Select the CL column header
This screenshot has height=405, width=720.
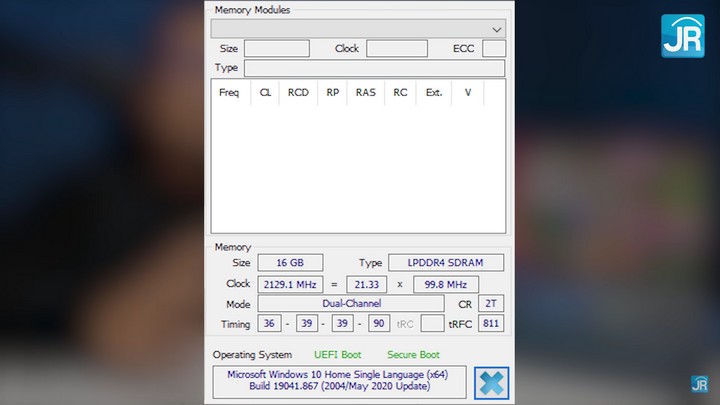point(265,93)
